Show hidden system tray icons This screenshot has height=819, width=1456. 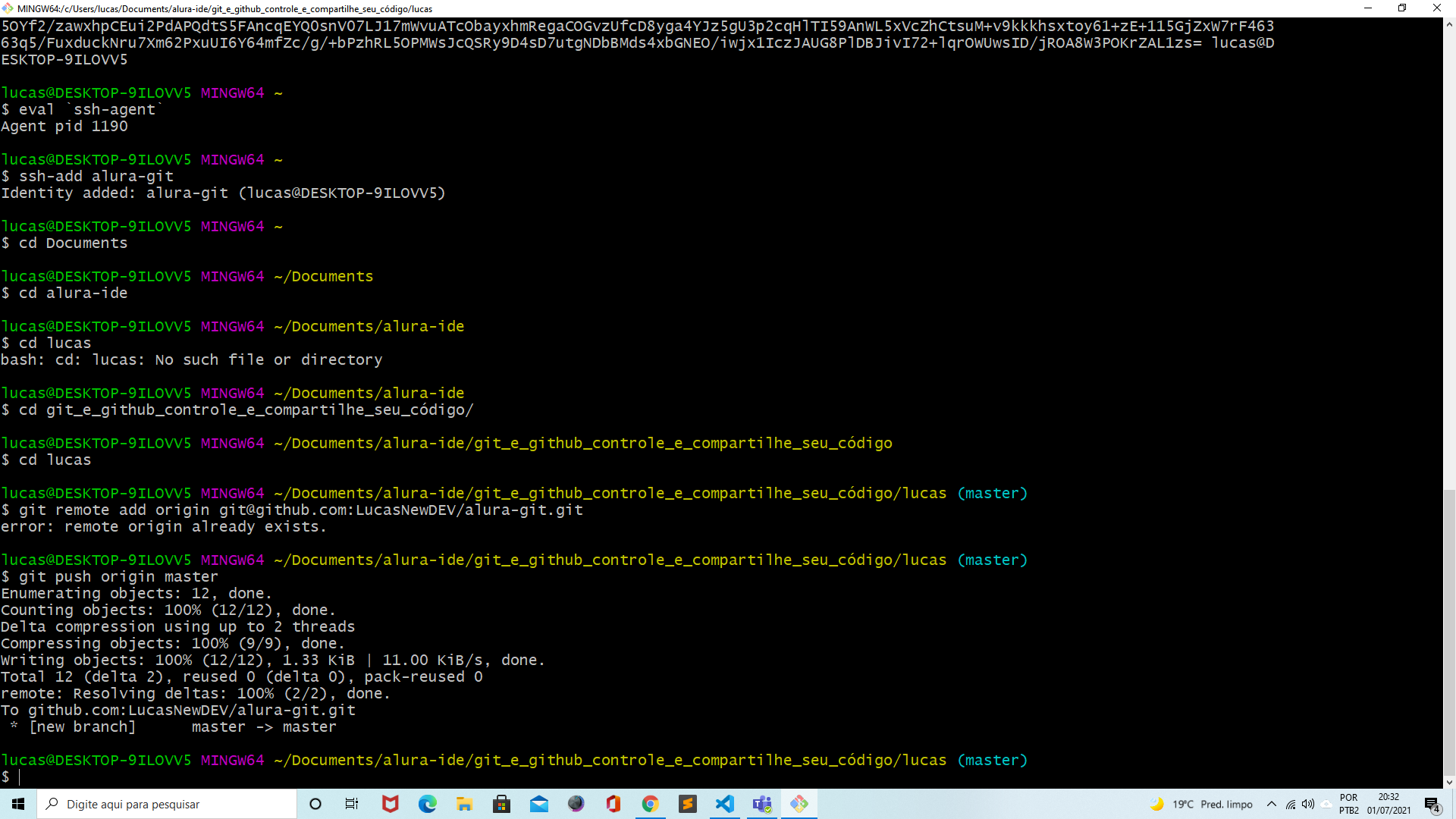coord(1272,804)
